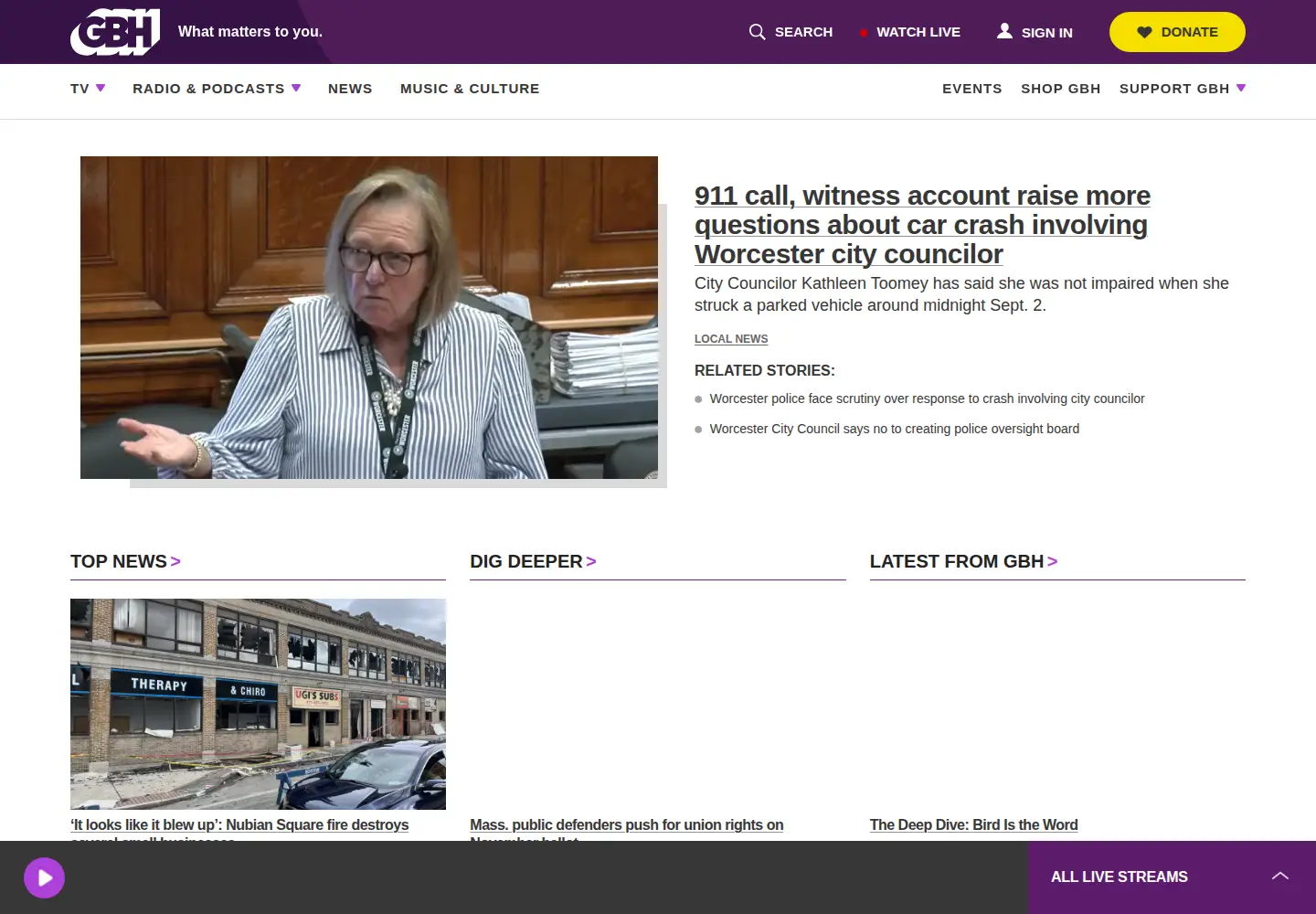Open related story about police oversight board
Viewport: 1316px width, 914px height.
[894, 429]
